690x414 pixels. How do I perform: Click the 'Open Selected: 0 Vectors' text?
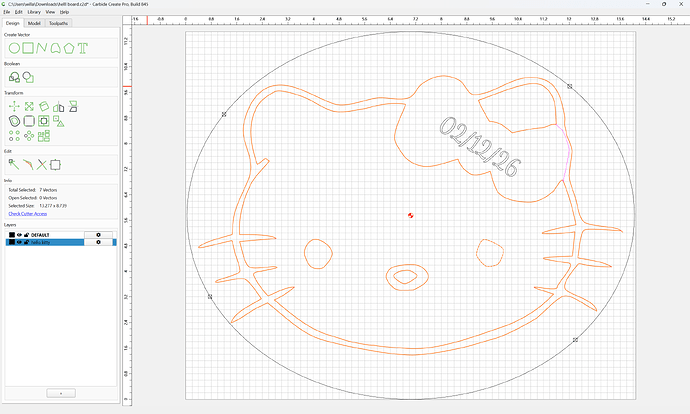point(33,198)
